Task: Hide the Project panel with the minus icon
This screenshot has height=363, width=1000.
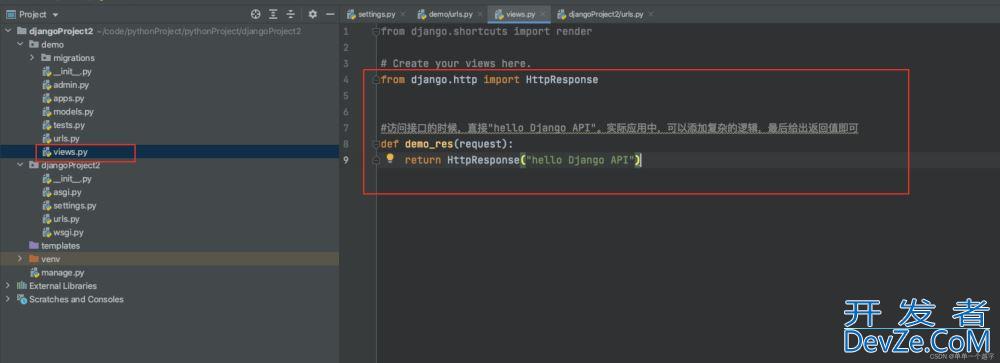Action: 330,14
